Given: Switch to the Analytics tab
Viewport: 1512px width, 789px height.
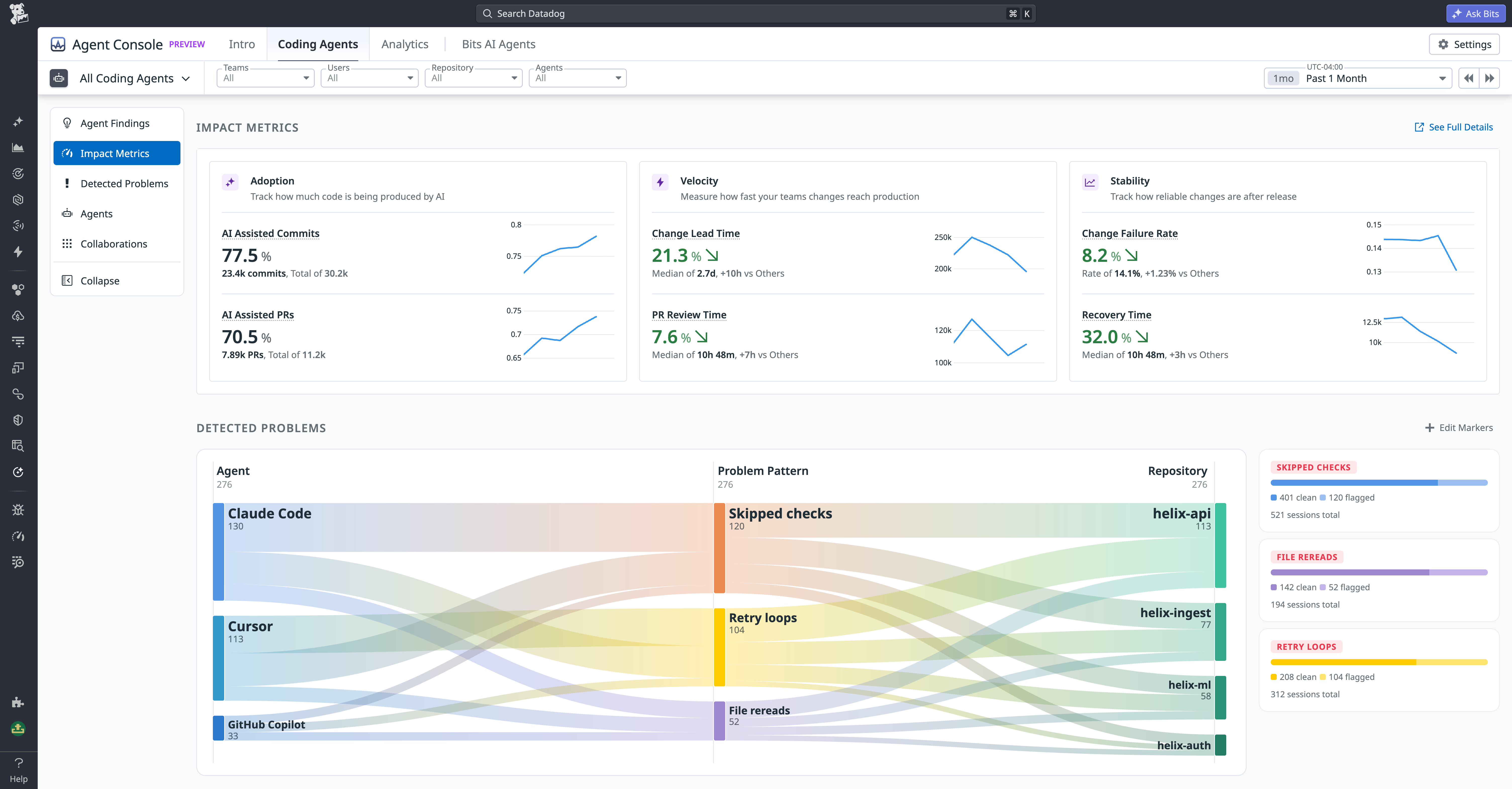Looking at the screenshot, I should click(405, 44).
